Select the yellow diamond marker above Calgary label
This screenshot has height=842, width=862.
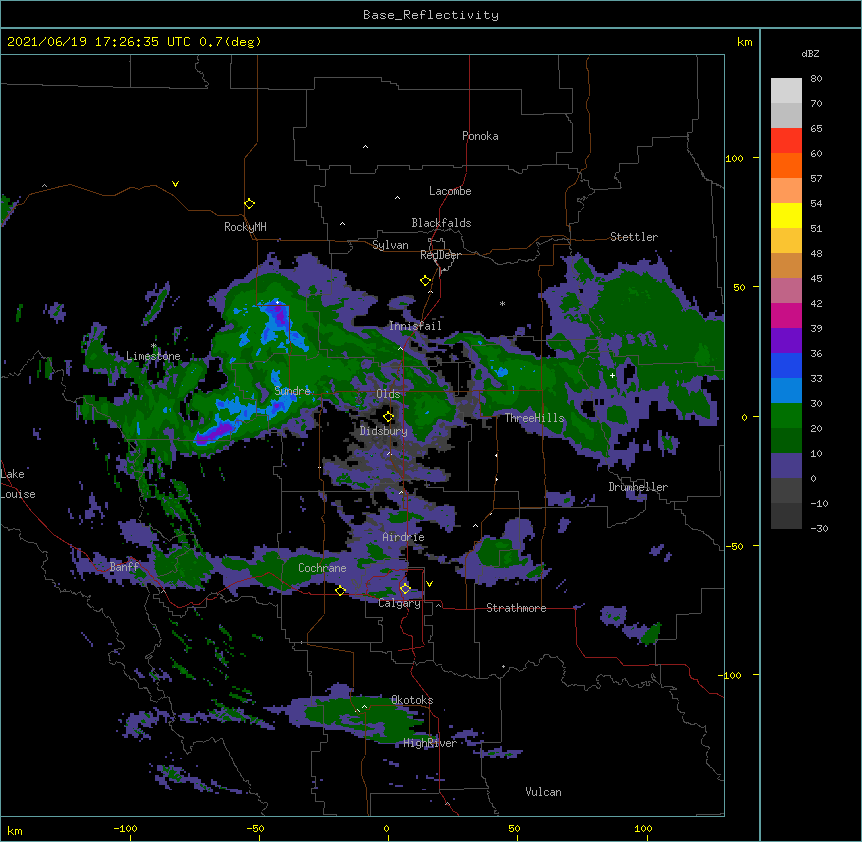405,589
